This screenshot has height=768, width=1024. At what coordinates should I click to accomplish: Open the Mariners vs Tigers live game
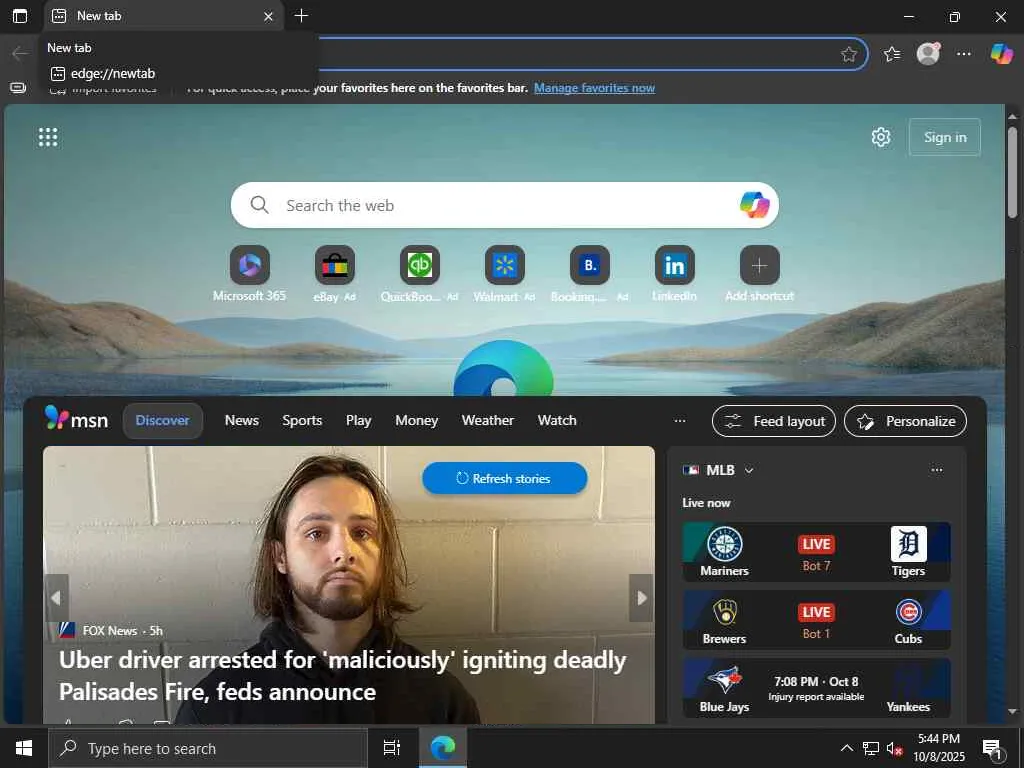(816, 552)
